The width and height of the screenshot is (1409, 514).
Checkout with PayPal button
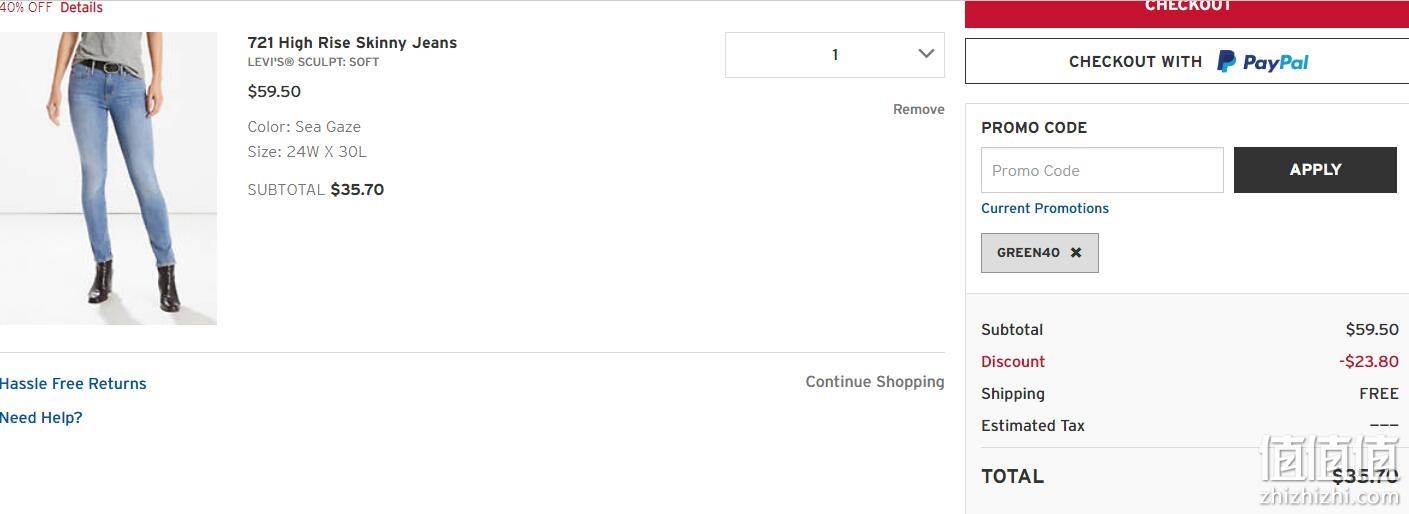[x=1187, y=61]
